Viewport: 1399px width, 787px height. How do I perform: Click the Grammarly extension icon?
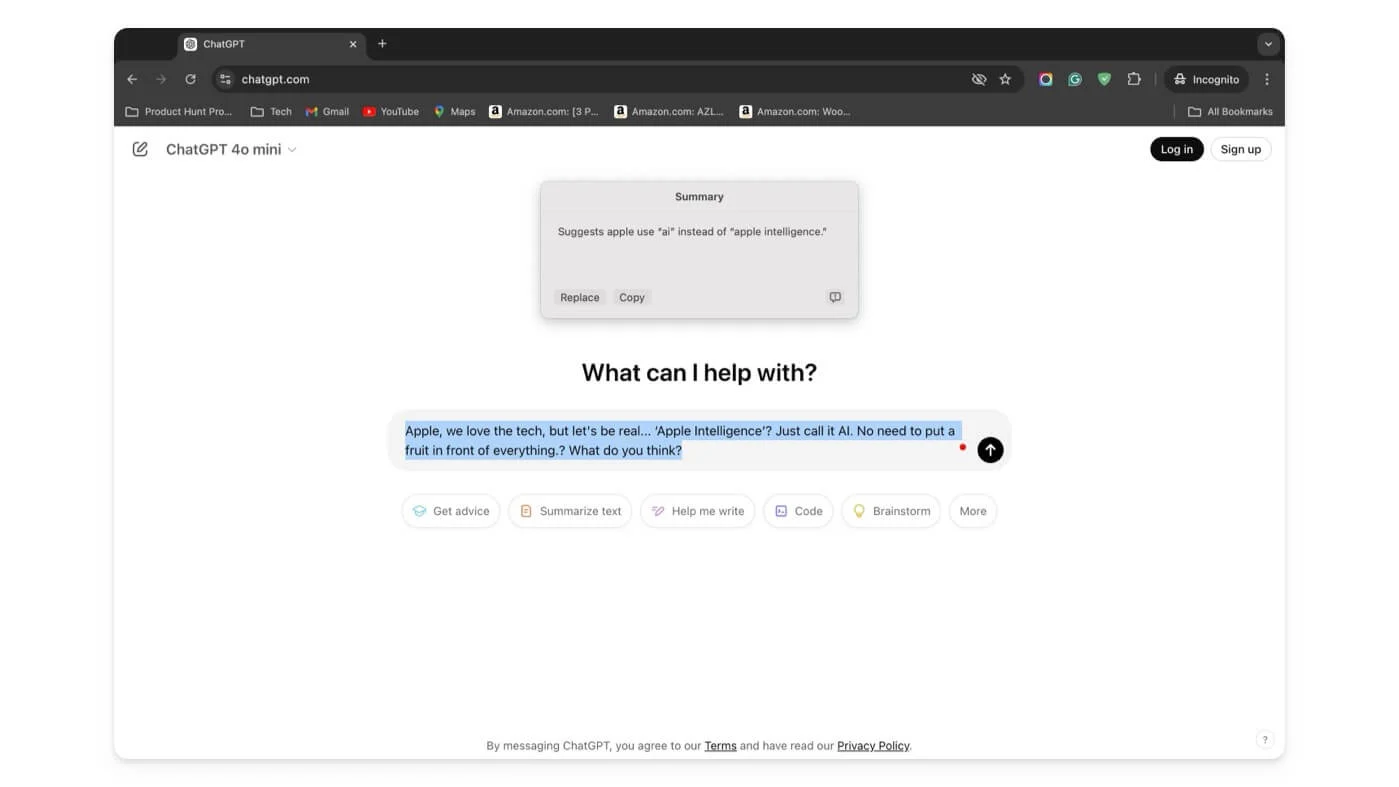1075,79
